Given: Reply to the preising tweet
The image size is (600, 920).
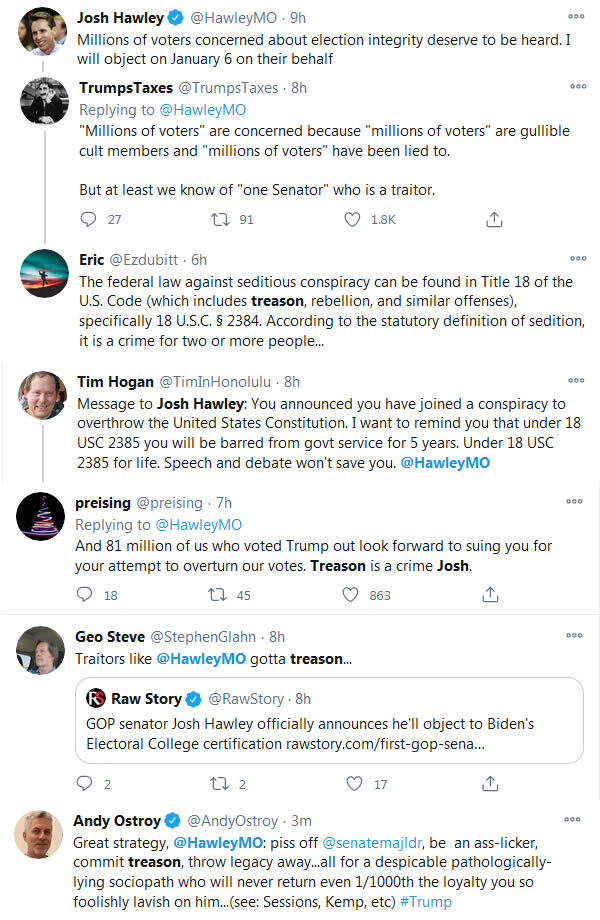Looking at the screenshot, I should [x=86, y=594].
